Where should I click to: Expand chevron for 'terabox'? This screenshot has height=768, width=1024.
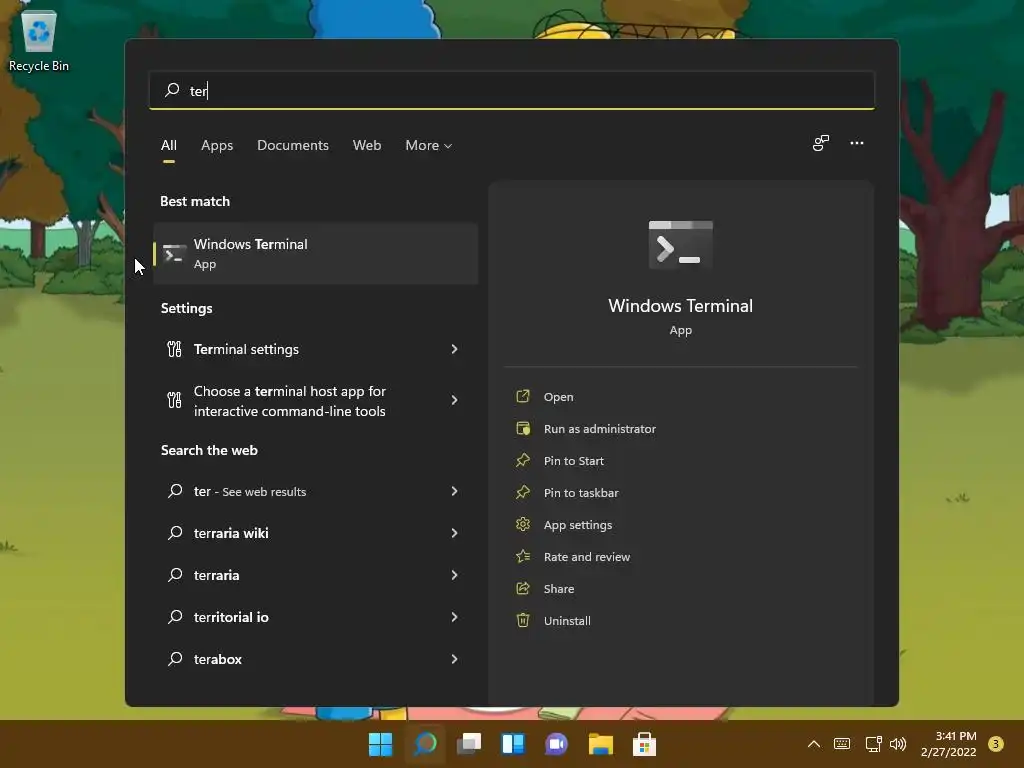click(455, 659)
